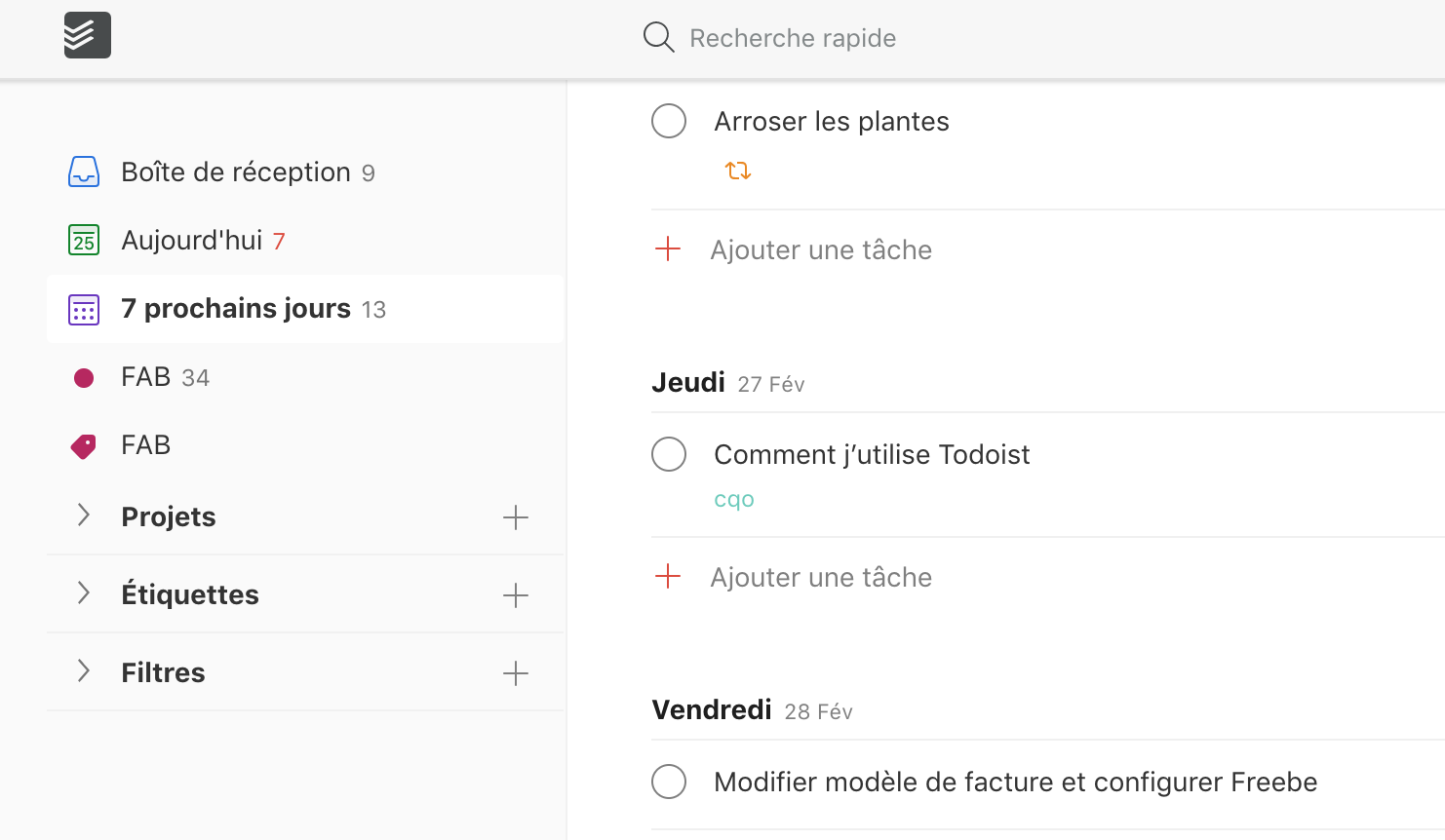Select the Aujourd'hui calendar icon
Image resolution: width=1445 pixels, height=840 pixels.
tap(84, 240)
